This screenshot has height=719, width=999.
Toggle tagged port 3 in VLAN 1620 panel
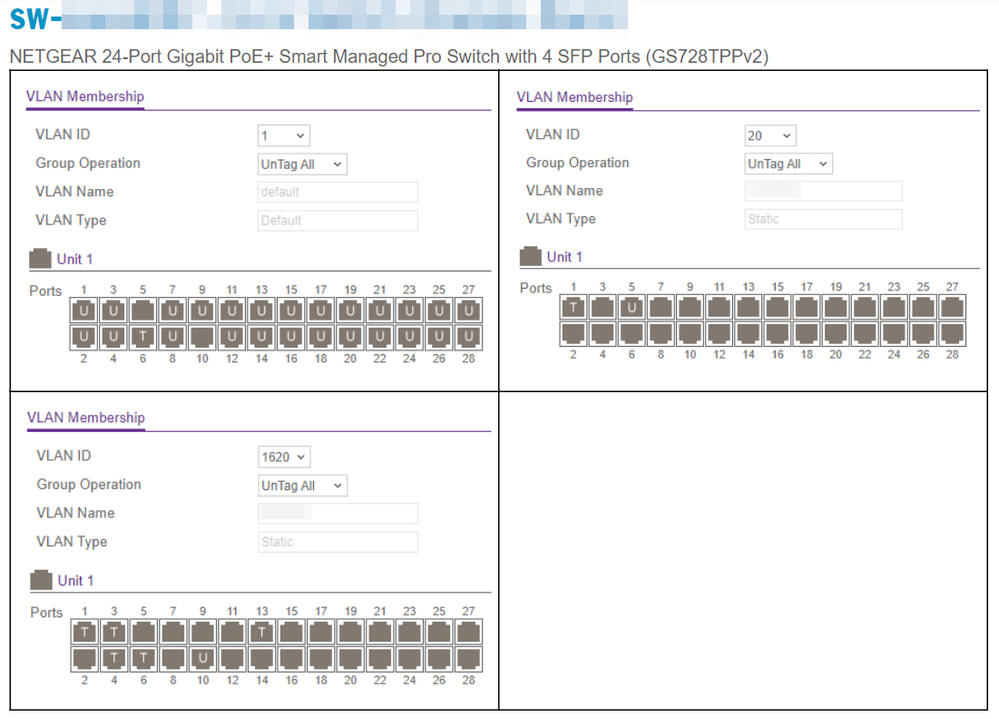coord(114,632)
